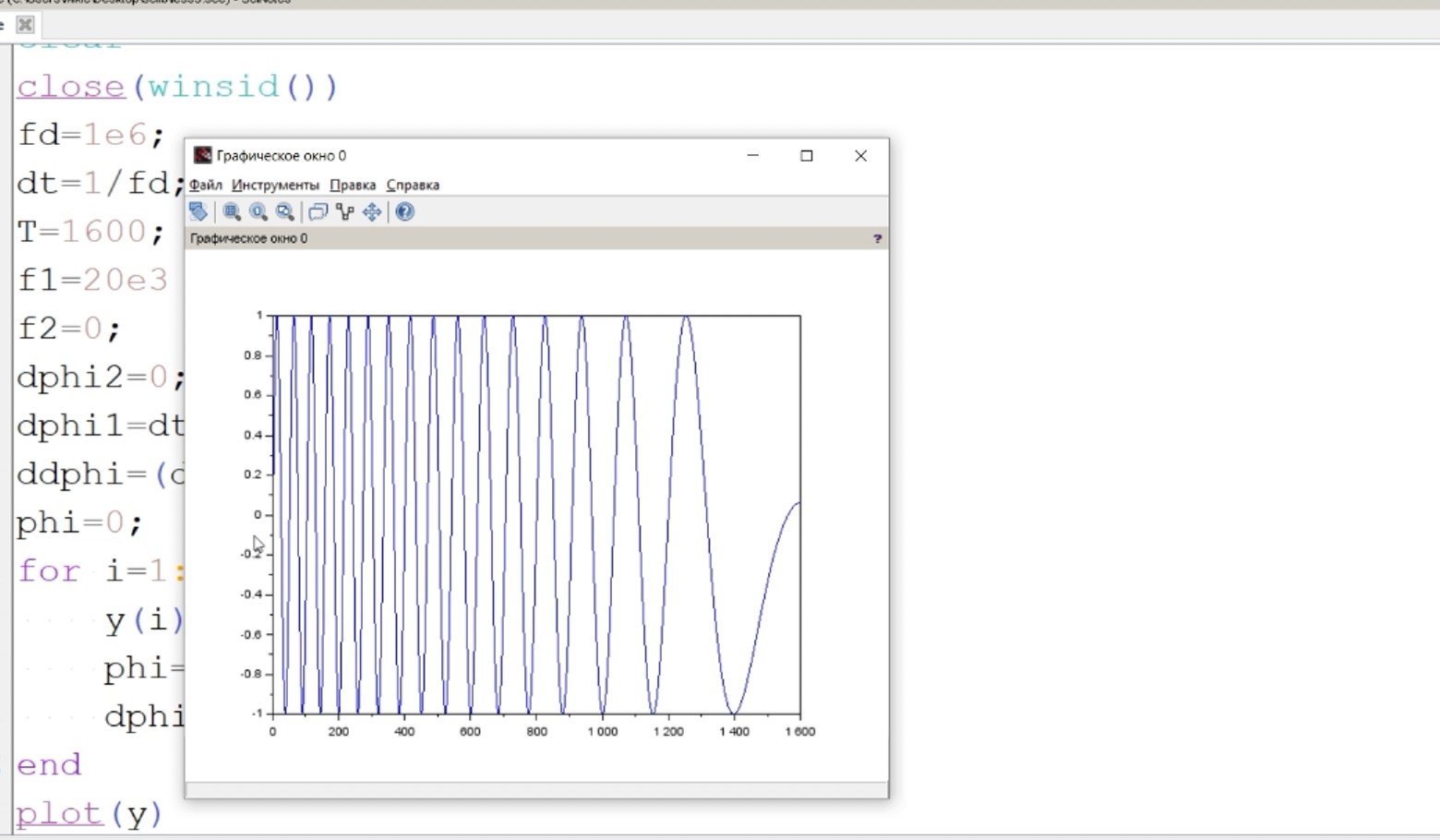Click the 0.8 y-axis tick label
1440x840 pixels.
pos(253,355)
